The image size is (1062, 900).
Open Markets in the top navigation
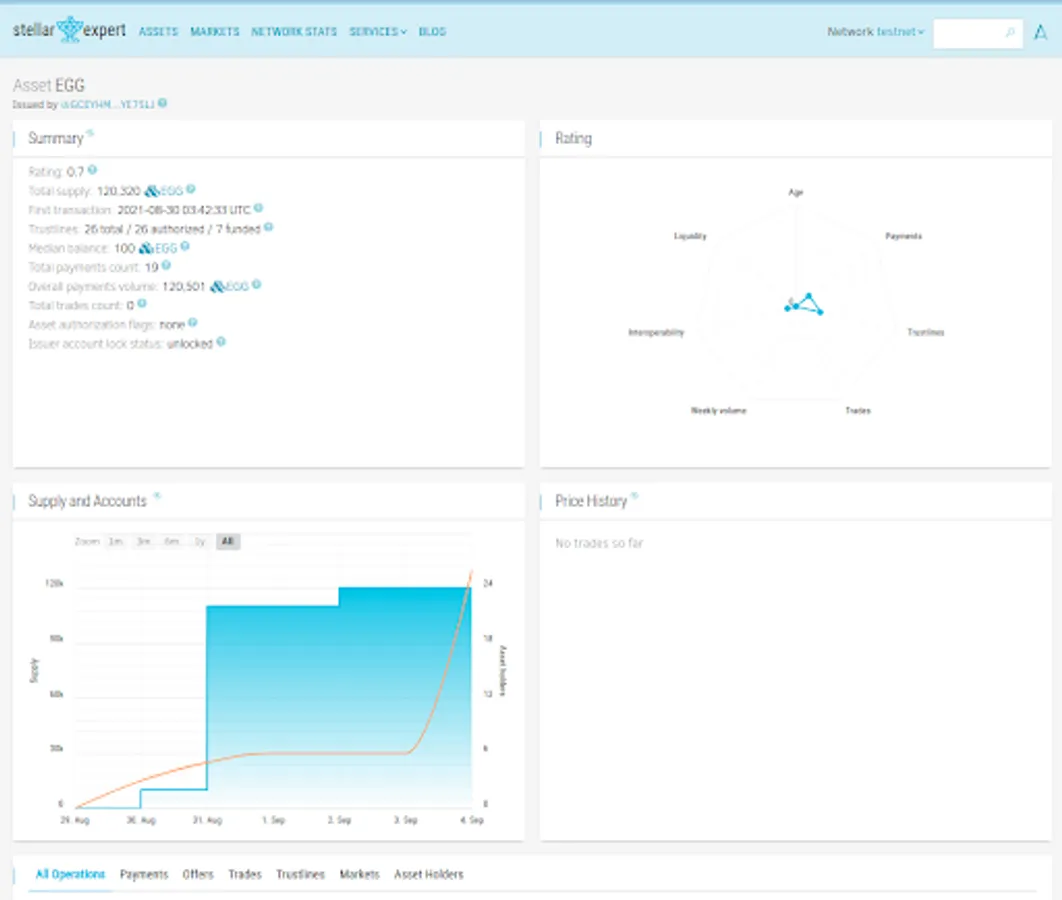point(215,32)
